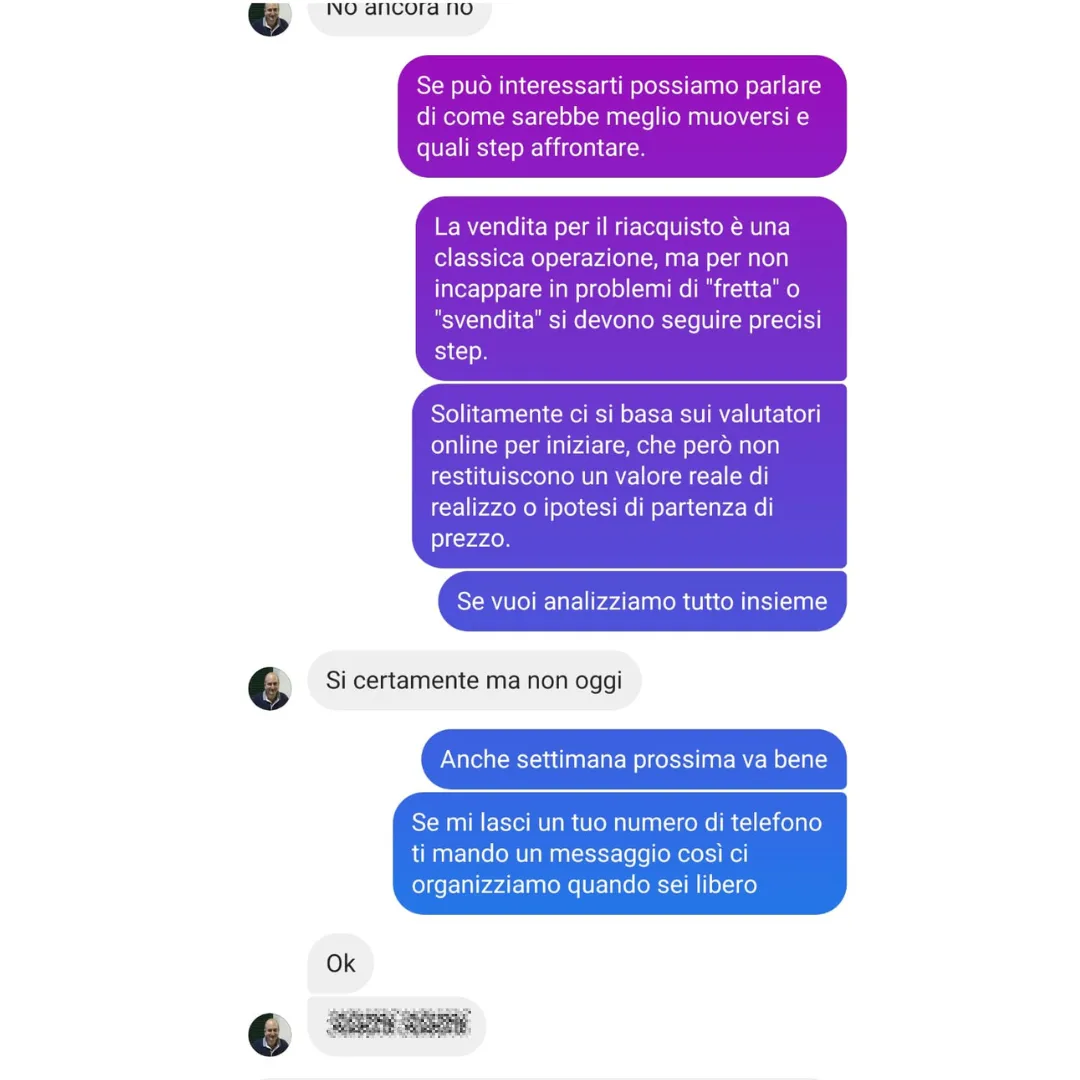Click the avatar beside 'No ancora no' message
The width and height of the screenshot is (1080, 1080).
(x=269, y=17)
